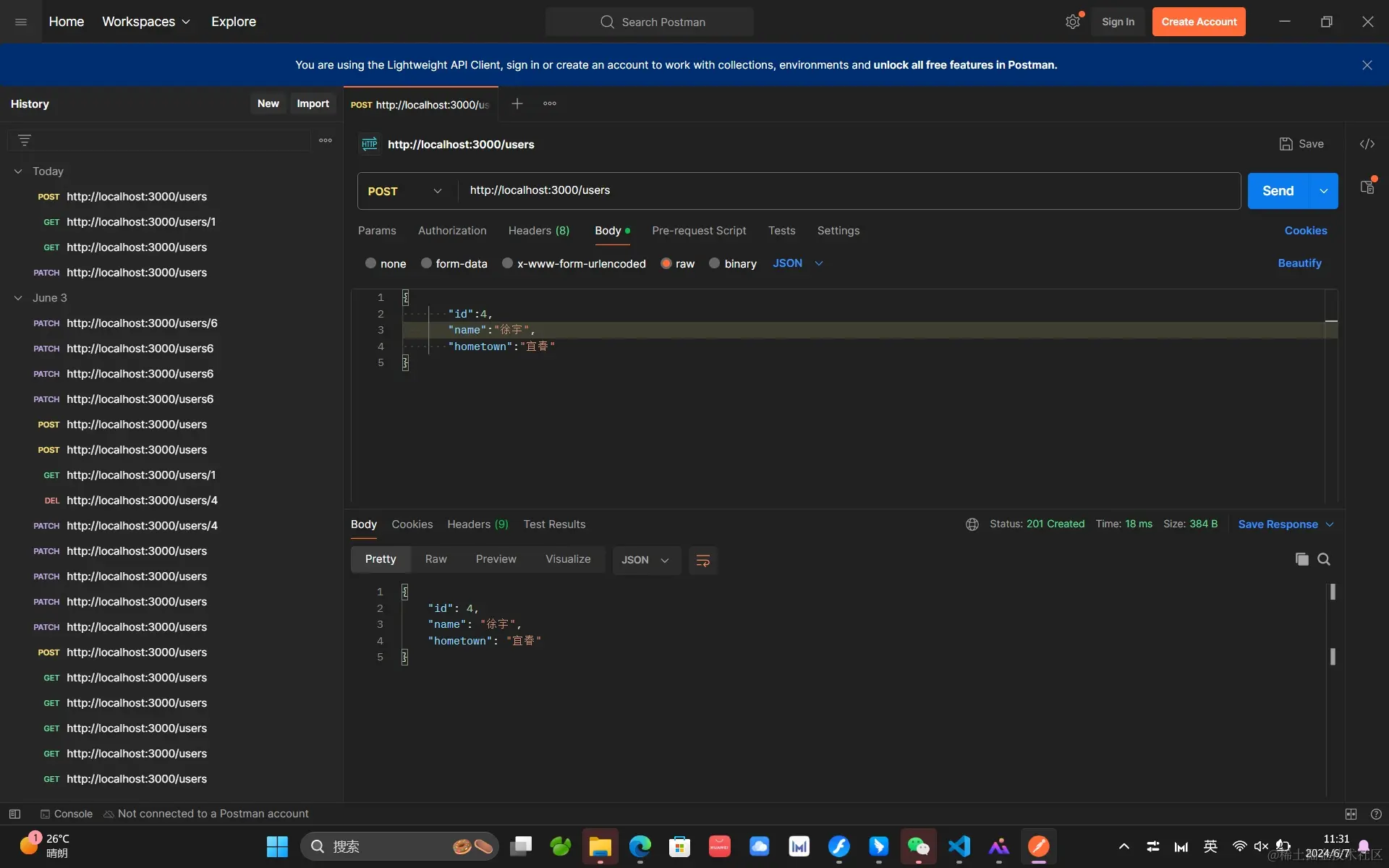Click Create Account button
This screenshot has width=1389, height=868.
point(1199,22)
